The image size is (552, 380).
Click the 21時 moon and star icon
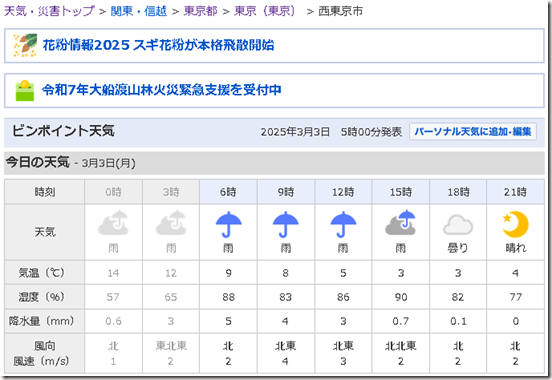click(x=515, y=224)
